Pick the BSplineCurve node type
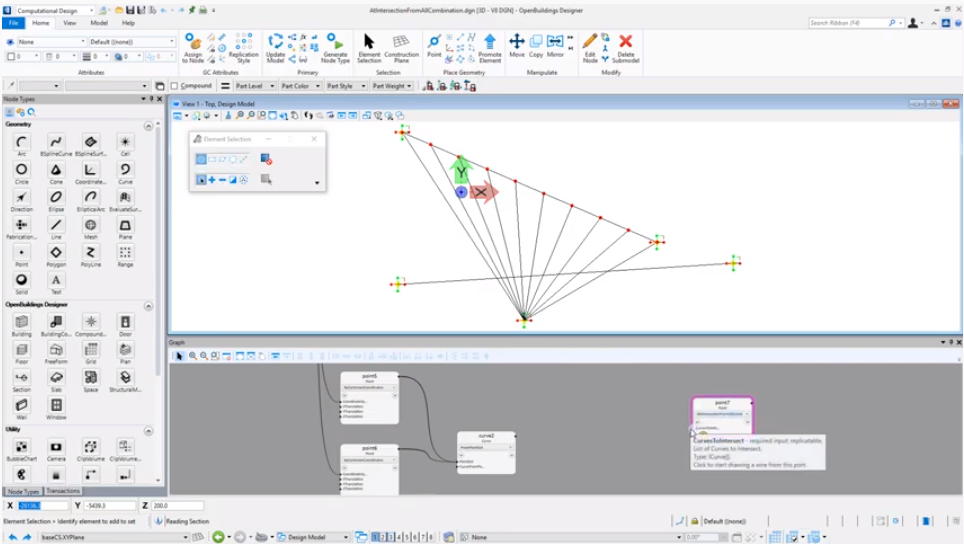This screenshot has width=964, height=544. click(56, 145)
